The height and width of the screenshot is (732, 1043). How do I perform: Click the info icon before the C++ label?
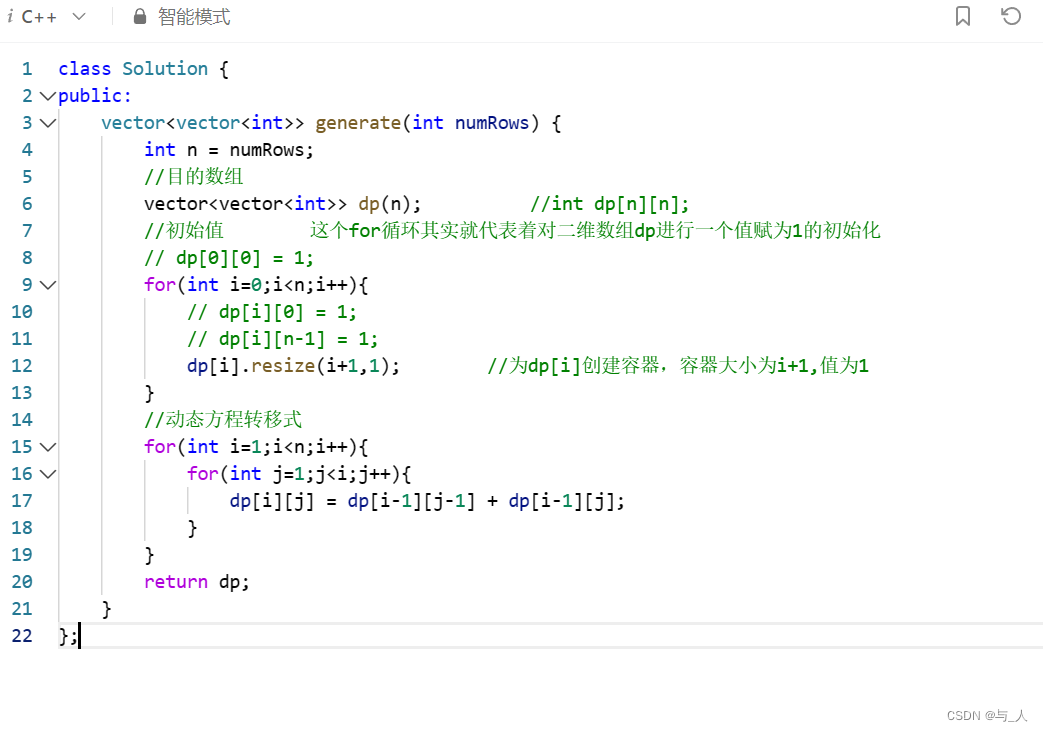click(11, 16)
